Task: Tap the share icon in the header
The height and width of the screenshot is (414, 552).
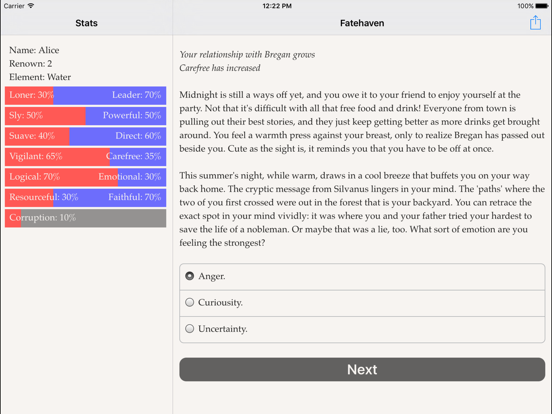Action: tap(535, 23)
